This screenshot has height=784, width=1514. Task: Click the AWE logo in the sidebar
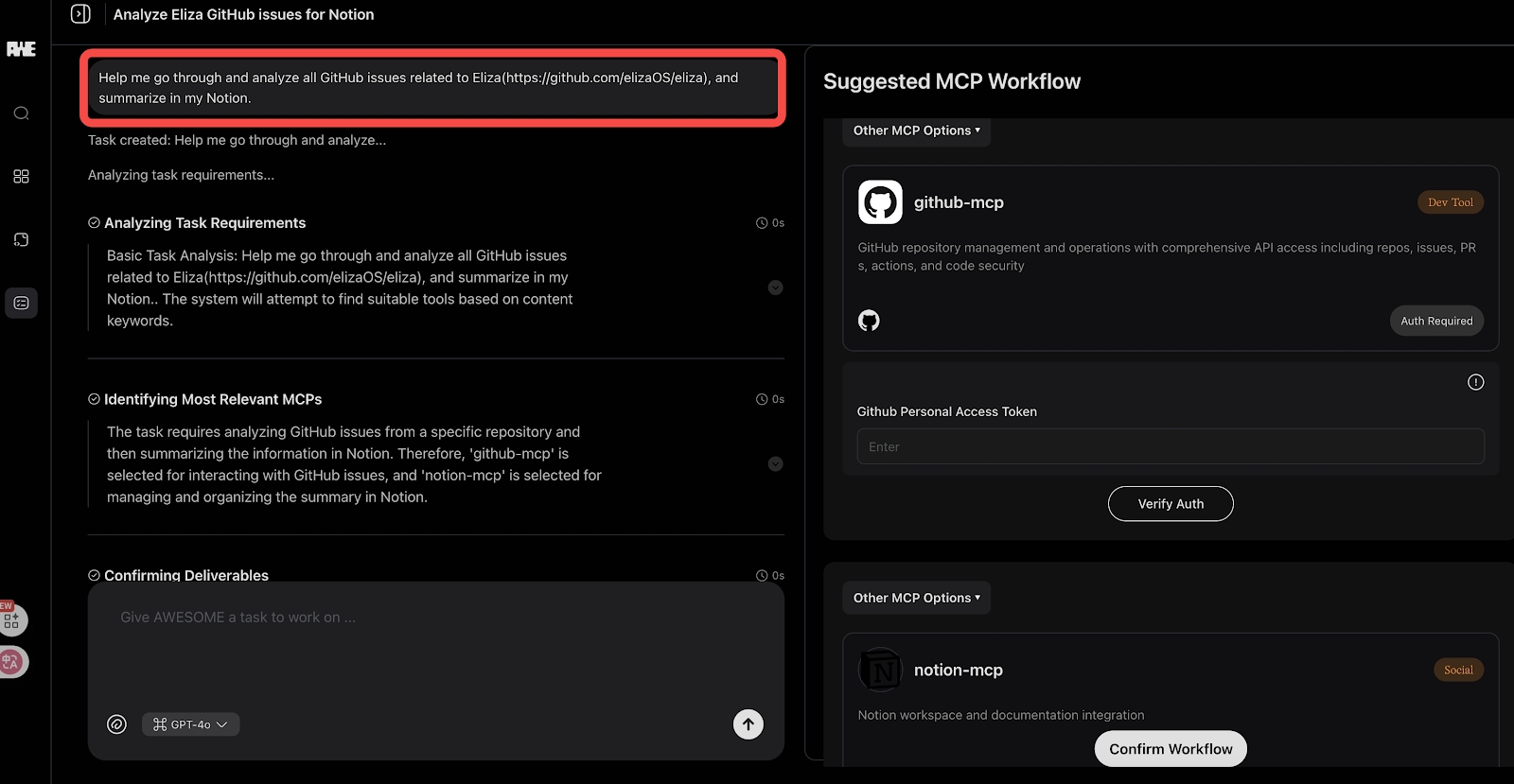click(21, 49)
